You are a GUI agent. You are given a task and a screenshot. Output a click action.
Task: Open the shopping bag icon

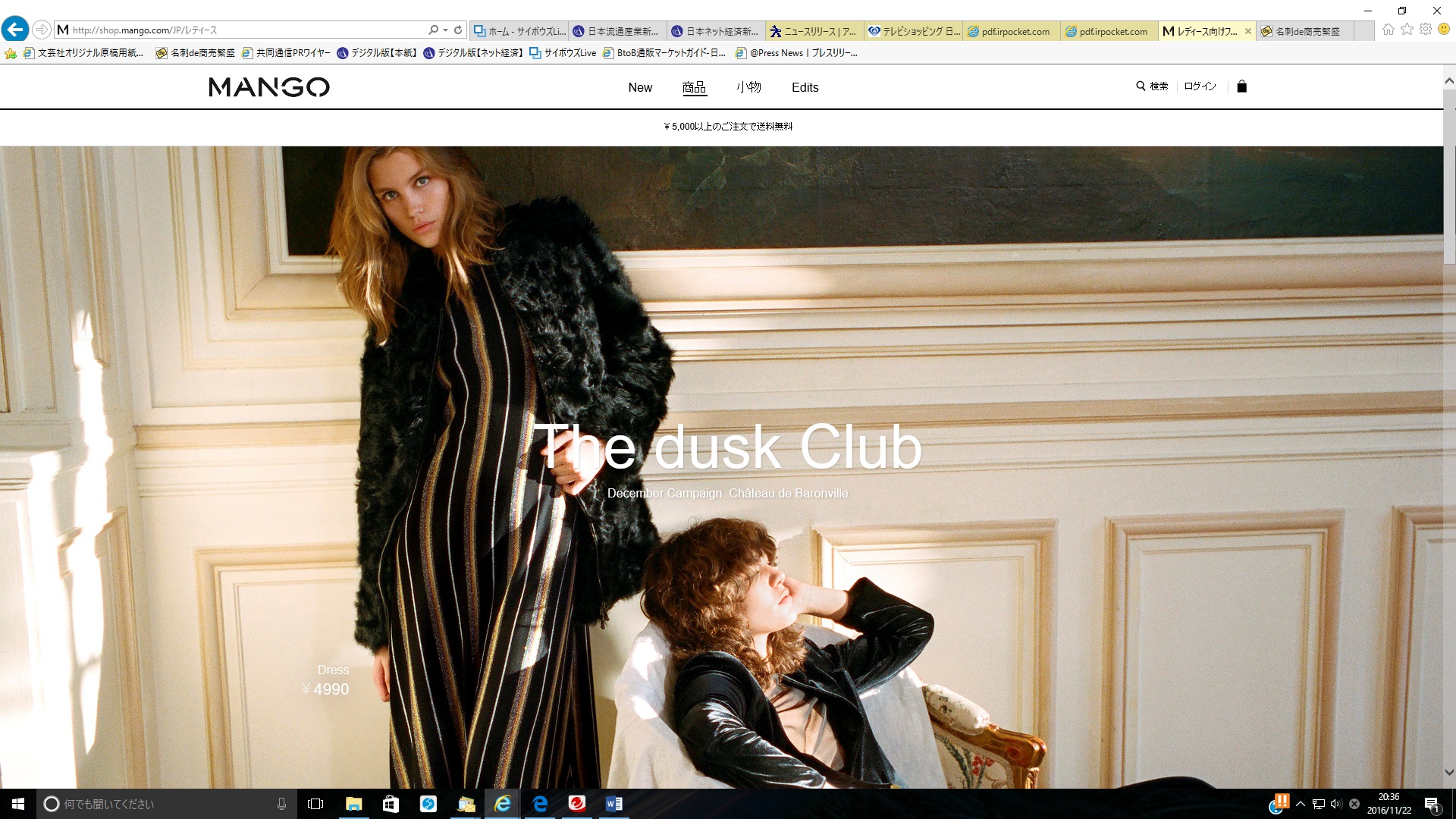pyautogui.click(x=1241, y=86)
